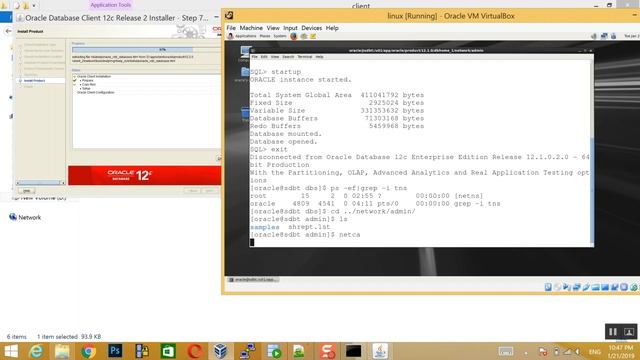The image size is (640, 360).
Task: Open VirtualBox from the taskbar
Action: click(221, 351)
